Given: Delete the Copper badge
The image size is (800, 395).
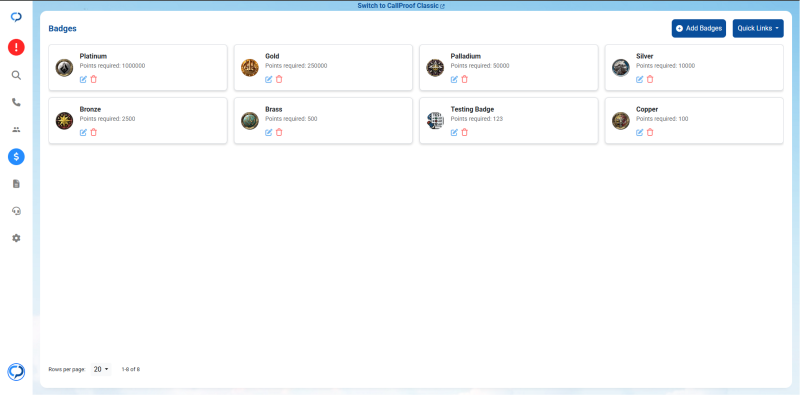Looking at the screenshot, I should (650, 132).
